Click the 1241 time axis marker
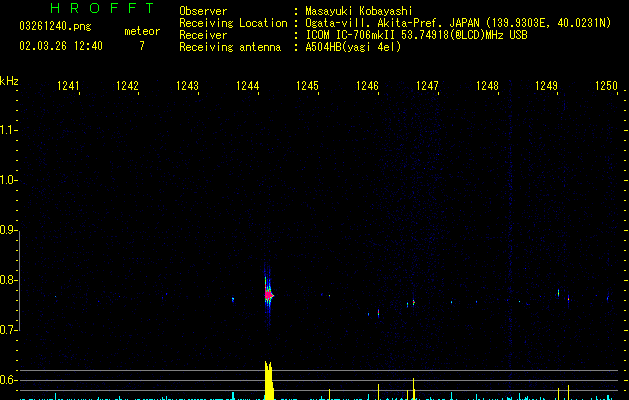The height and width of the screenshot is (400, 629). 68,86
